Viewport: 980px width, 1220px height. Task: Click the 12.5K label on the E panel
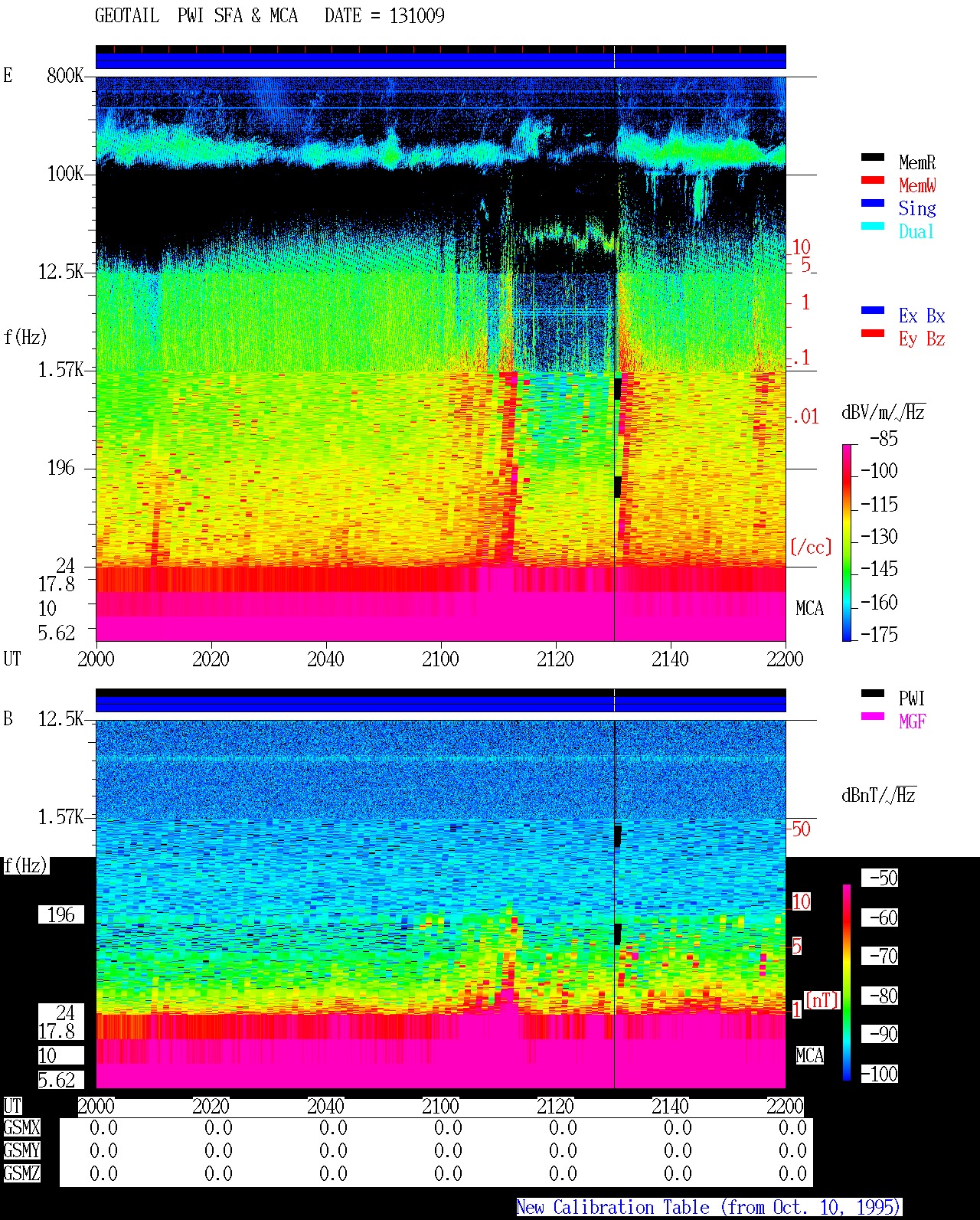tap(61, 272)
